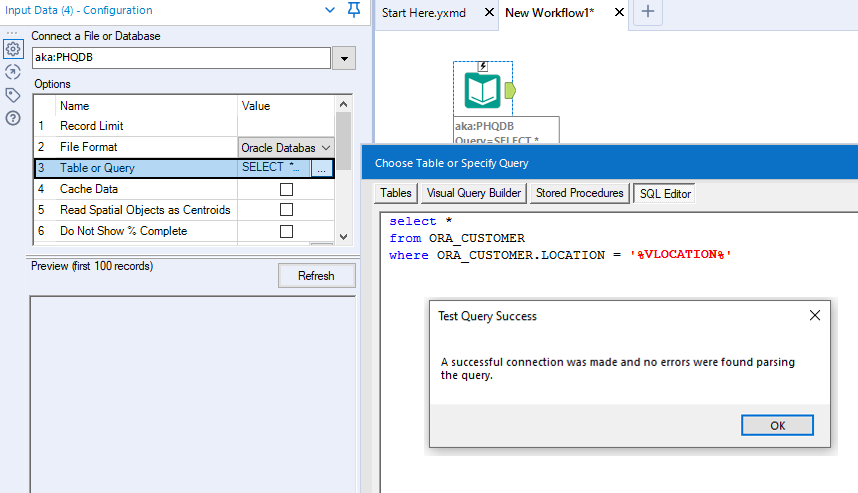The image size is (858, 493).
Task: Open the Navigation sidebar icon
Action: [13, 72]
